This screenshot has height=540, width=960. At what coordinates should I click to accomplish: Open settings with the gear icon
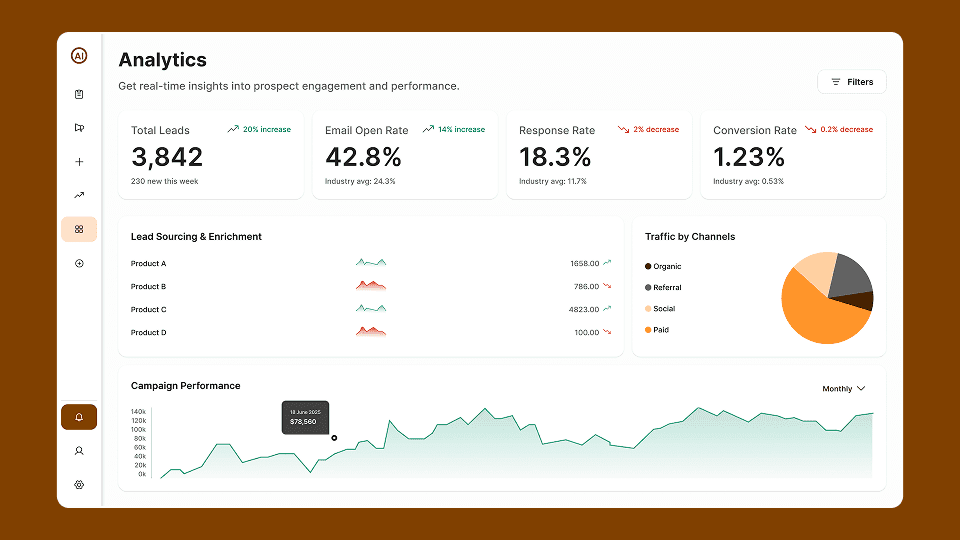[x=79, y=485]
